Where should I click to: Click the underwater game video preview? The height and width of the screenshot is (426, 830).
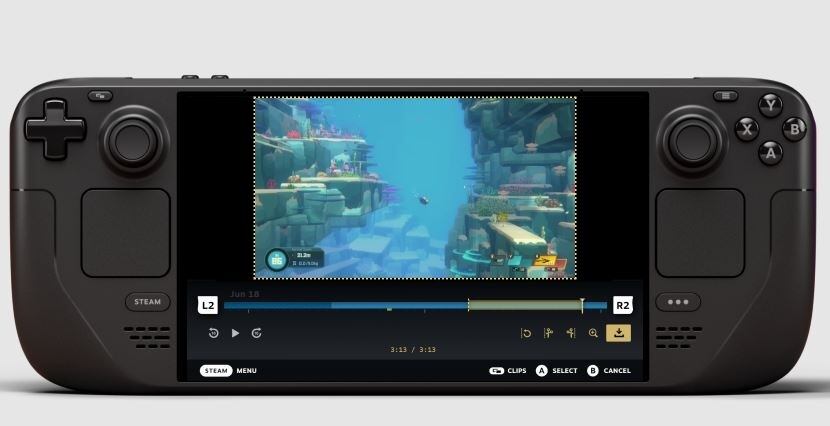(x=415, y=188)
